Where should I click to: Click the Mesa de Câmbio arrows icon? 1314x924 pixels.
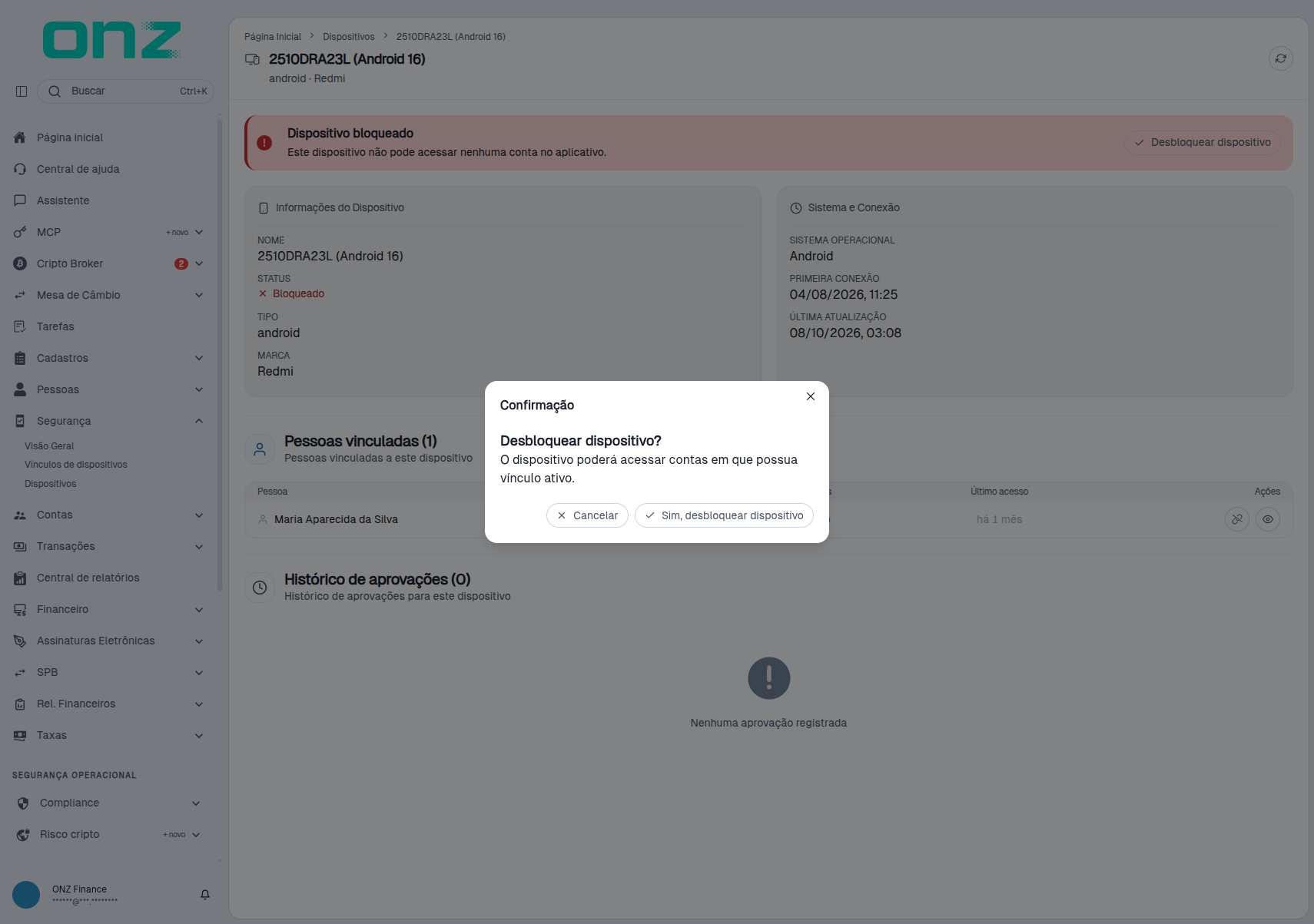point(20,295)
